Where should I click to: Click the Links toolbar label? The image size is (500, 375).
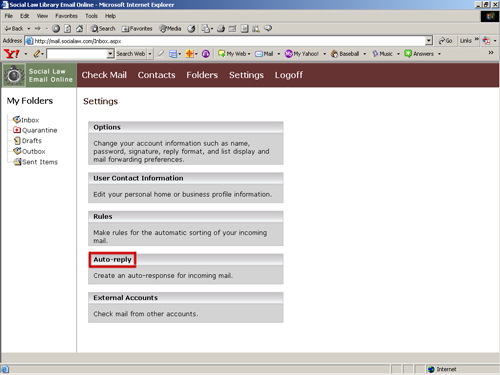(x=466, y=41)
